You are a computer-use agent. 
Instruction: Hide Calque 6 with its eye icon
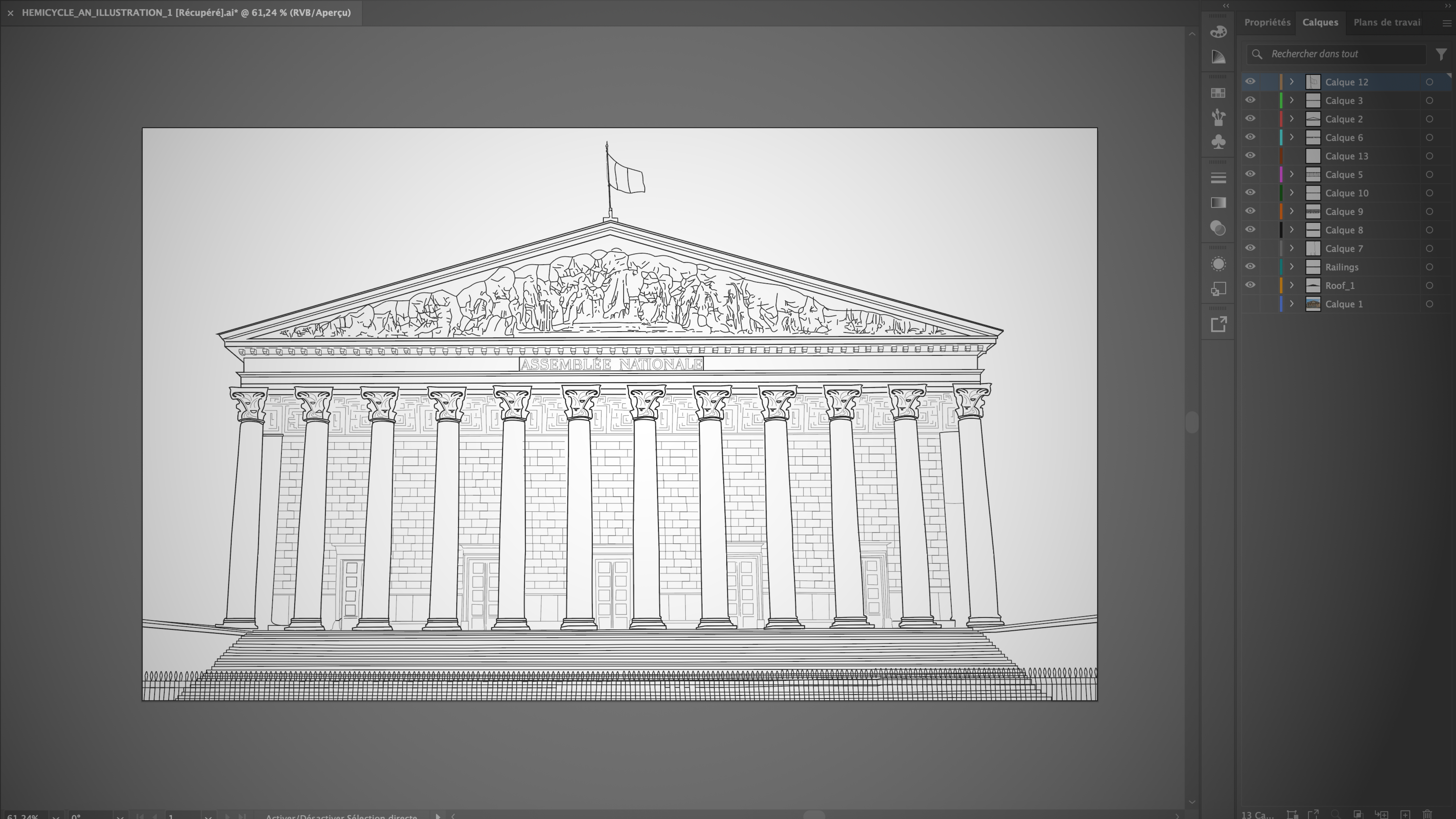click(x=1250, y=137)
